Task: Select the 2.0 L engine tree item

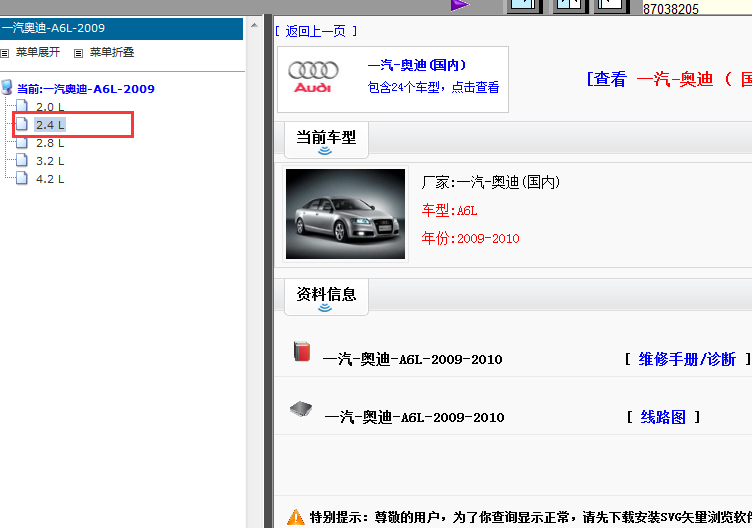Action: 50,107
